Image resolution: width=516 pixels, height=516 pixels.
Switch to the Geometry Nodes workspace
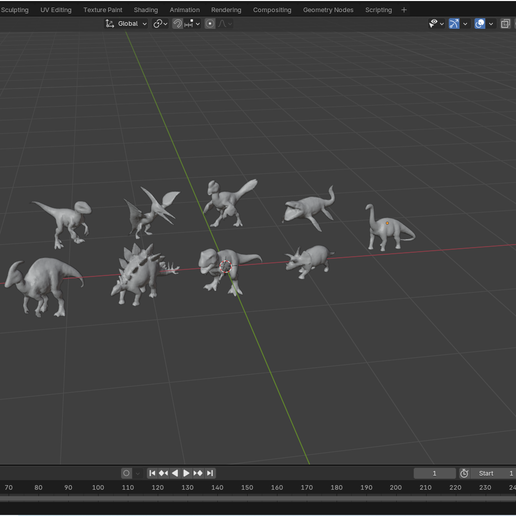(328, 10)
